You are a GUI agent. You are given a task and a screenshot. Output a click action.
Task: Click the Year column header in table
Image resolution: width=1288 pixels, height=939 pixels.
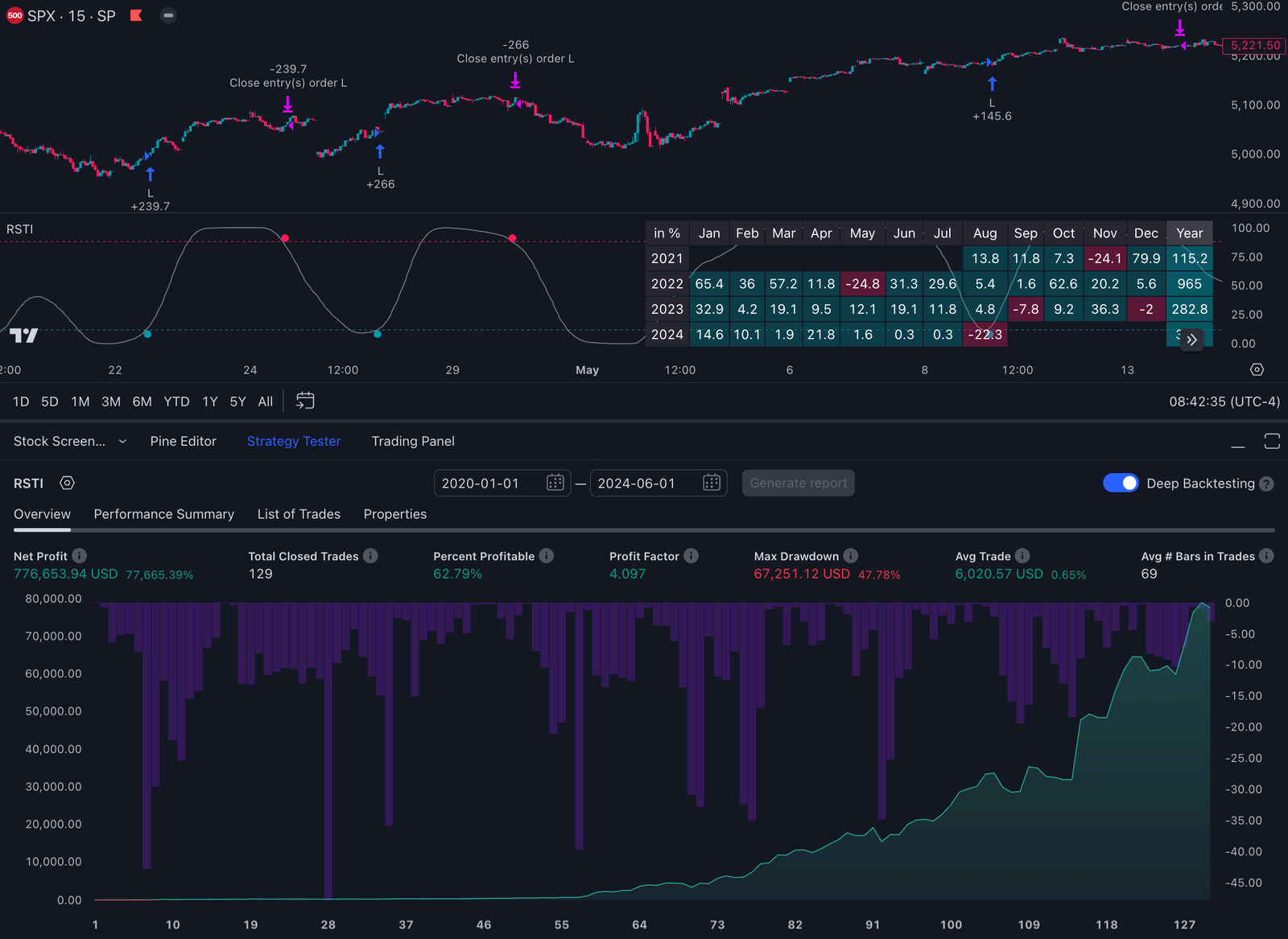tap(1190, 233)
